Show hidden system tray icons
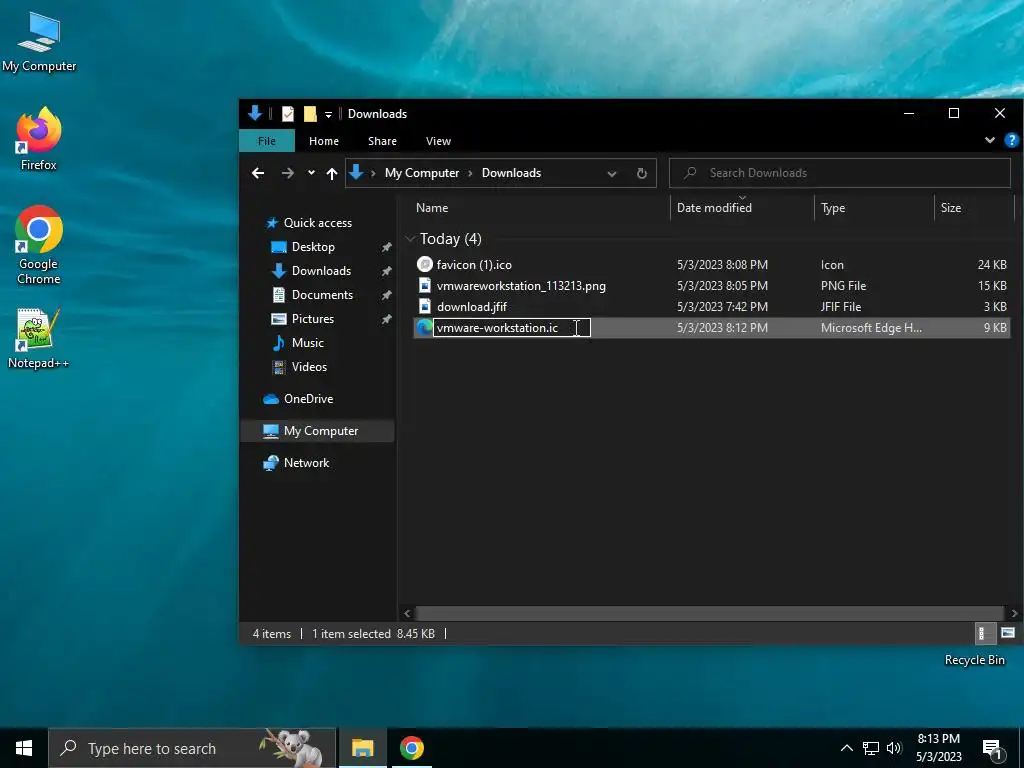 pos(846,748)
